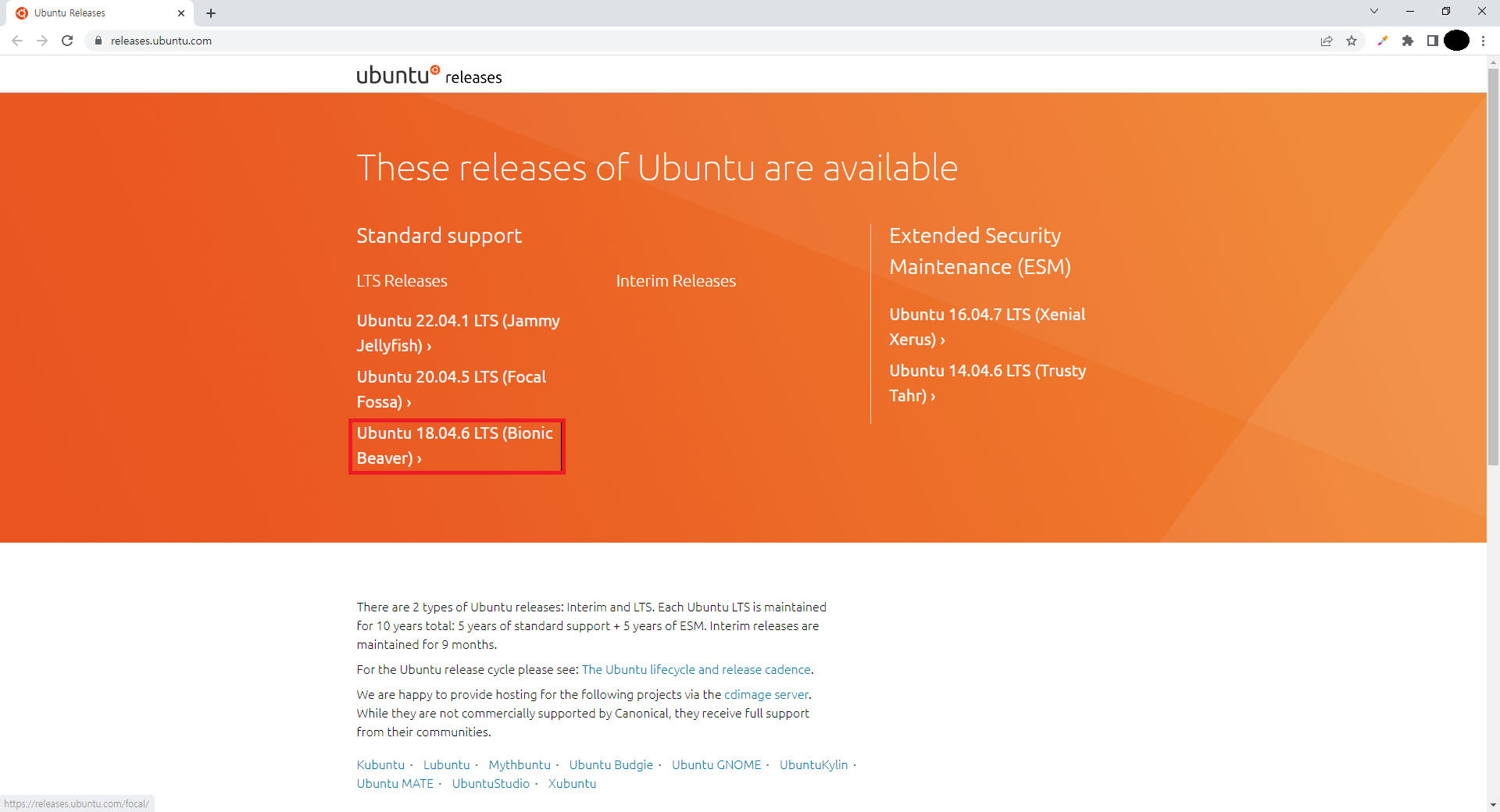Image resolution: width=1500 pixels, height=812 pixels.
Task: Click the page vertical scrollbar thumb
Action: click(x=1493, y=267)
